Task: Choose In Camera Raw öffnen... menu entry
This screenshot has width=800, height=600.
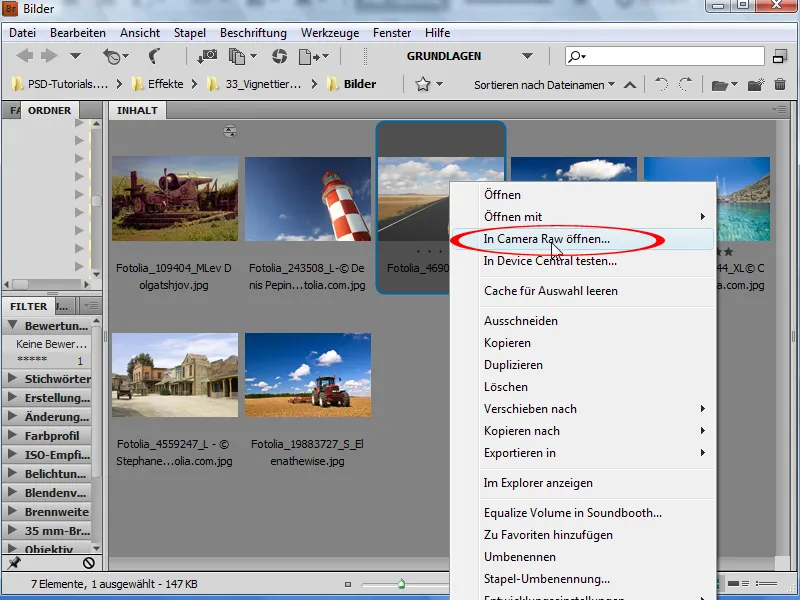Action: (583, 239)
